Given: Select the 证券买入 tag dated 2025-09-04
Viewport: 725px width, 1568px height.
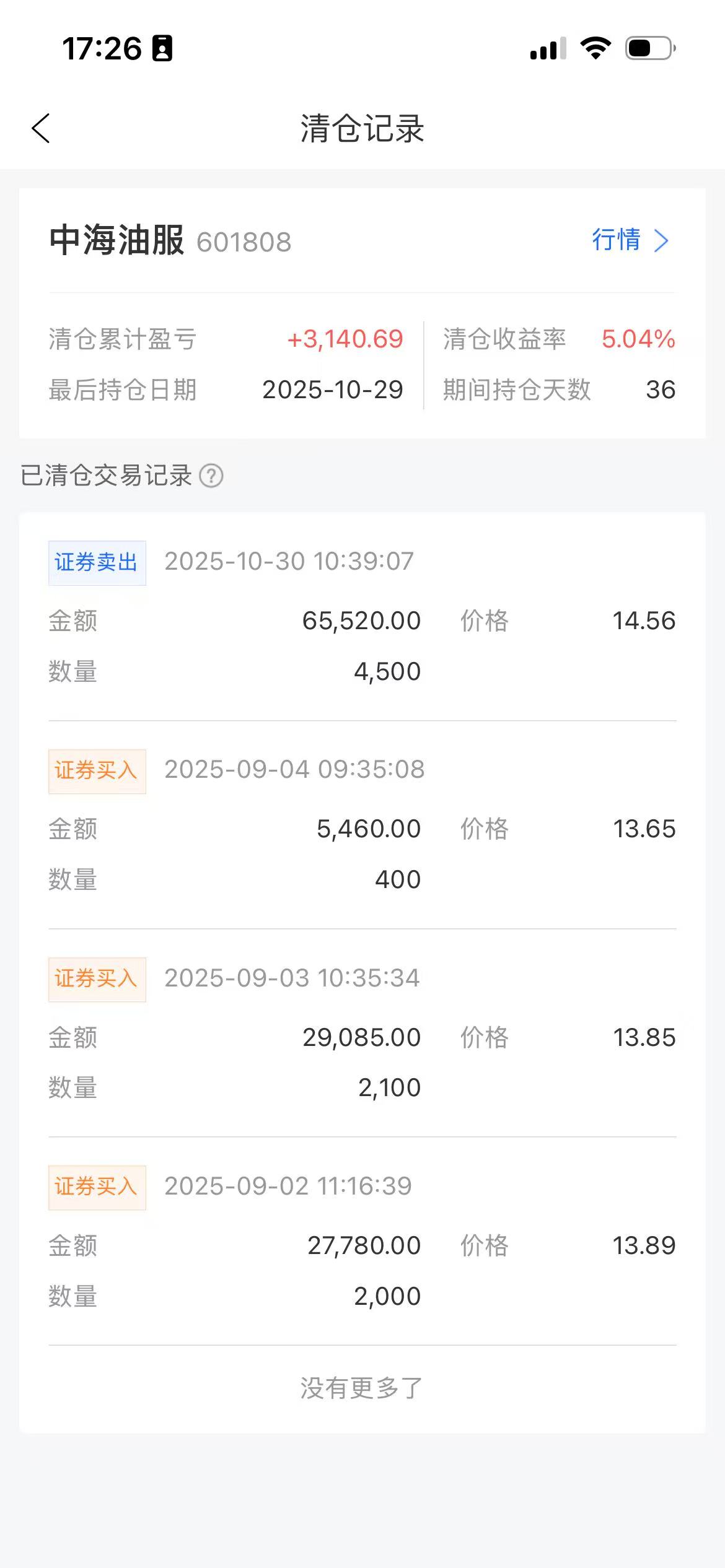Looking at the screenshot, I should 97,771.
